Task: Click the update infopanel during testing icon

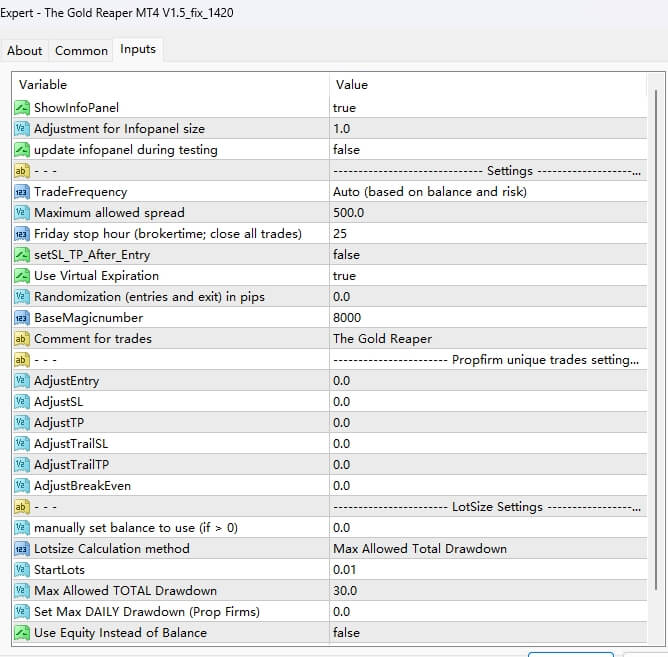Action: click(22, 150)
